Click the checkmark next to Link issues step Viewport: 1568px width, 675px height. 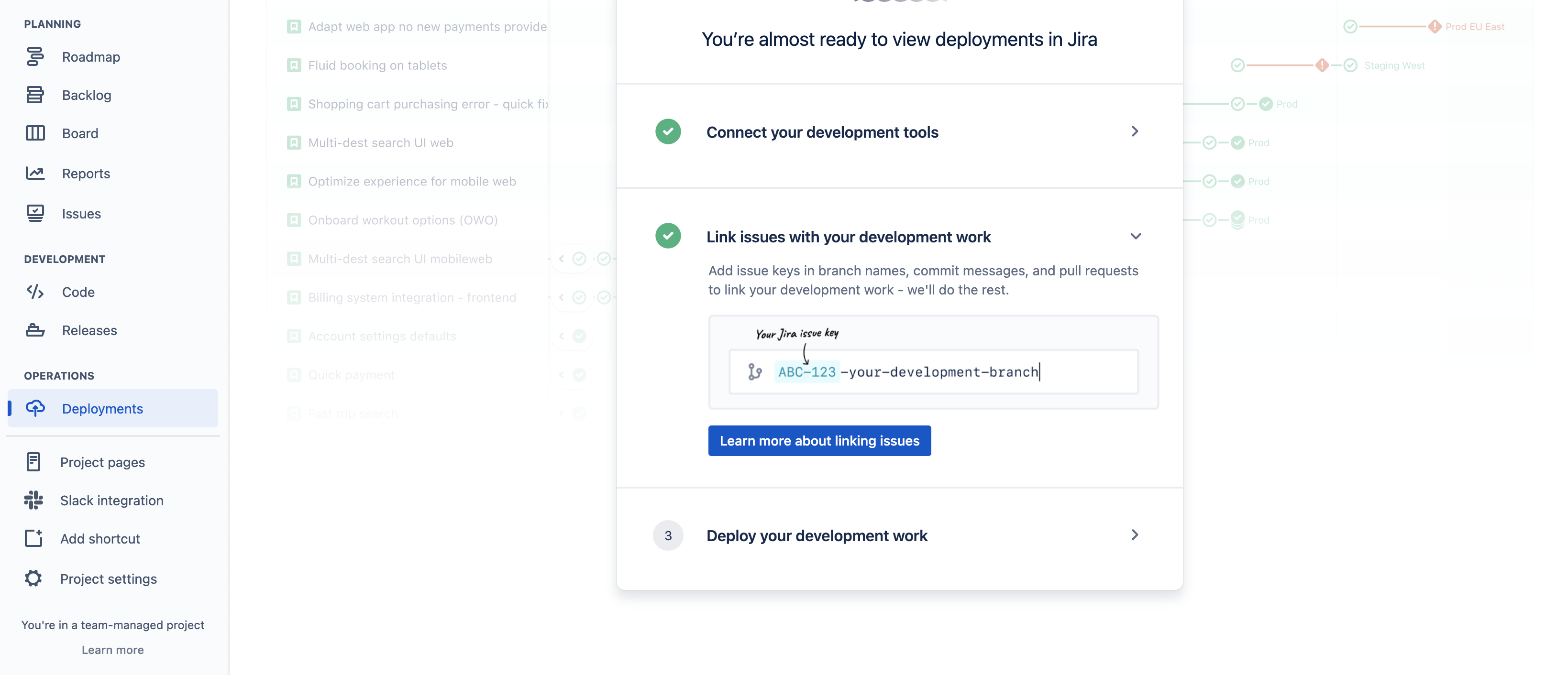(x=668, y=236)
